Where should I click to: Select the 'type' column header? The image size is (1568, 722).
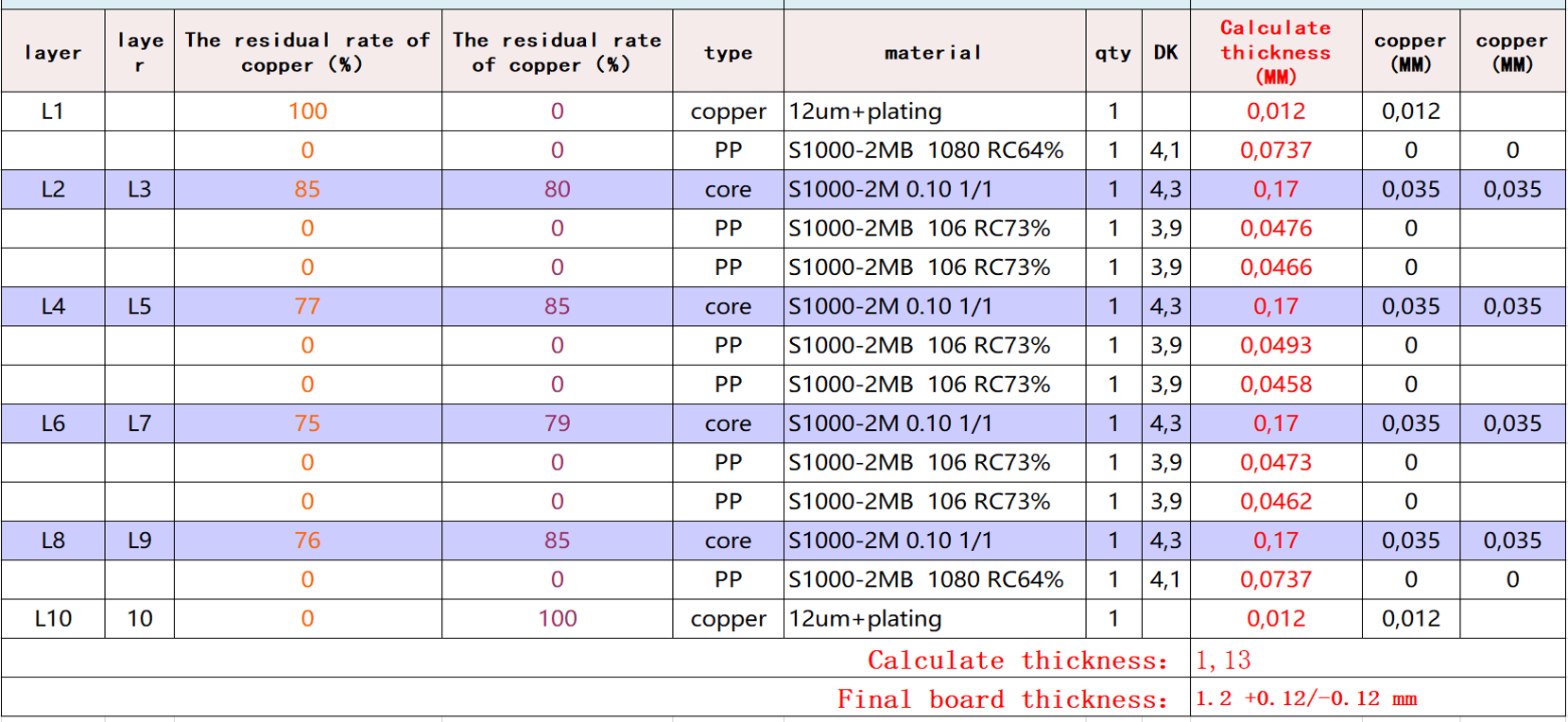point(728,52)
